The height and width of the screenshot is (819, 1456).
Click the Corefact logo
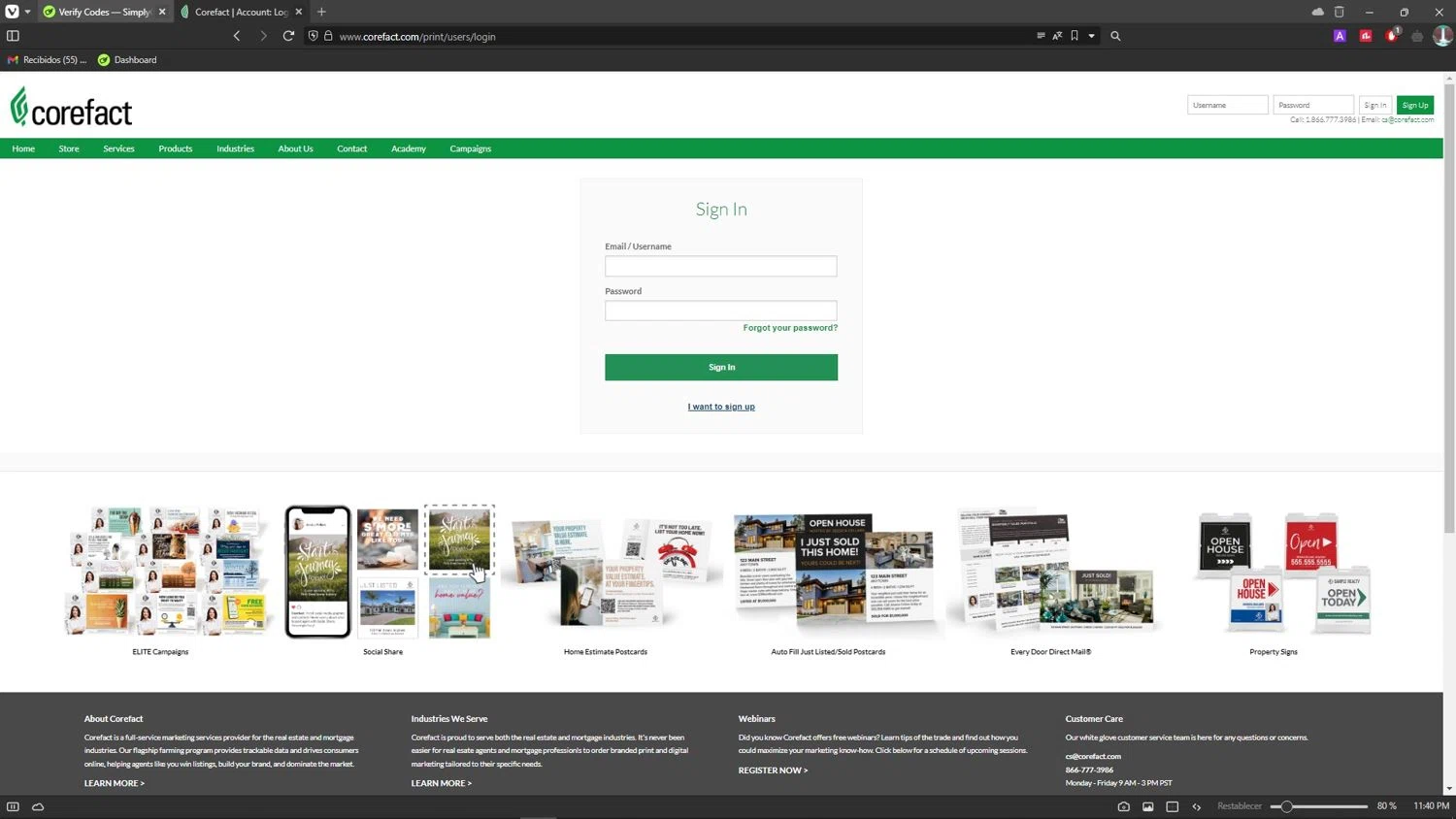click(72, 107)
